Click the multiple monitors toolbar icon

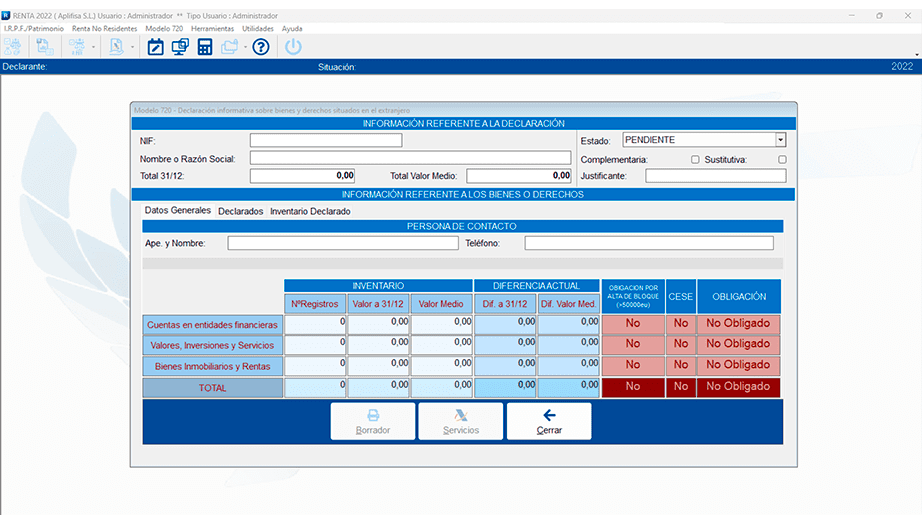point(180,46)
